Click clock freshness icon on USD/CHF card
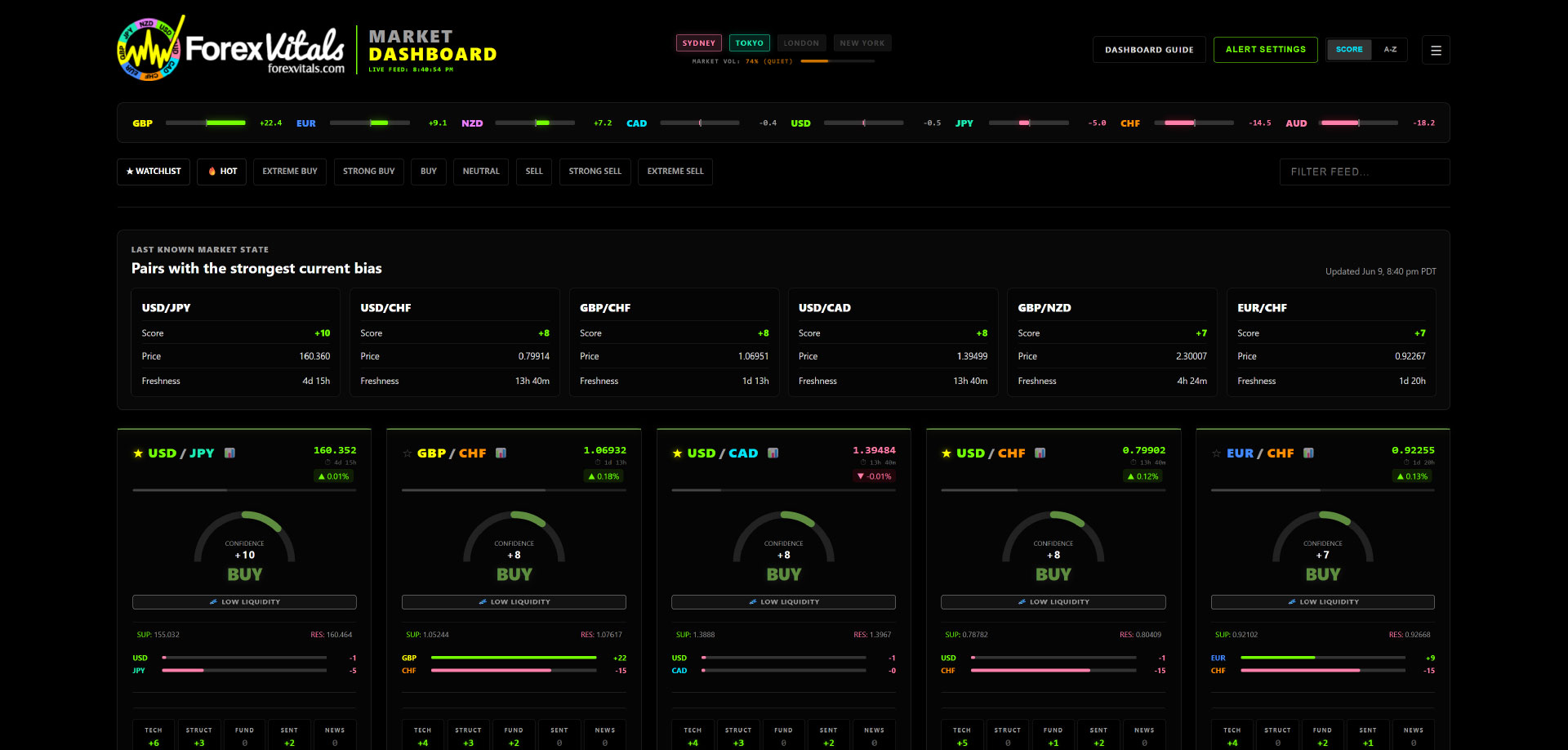The image size is (1568, 750). (1133, 462)
